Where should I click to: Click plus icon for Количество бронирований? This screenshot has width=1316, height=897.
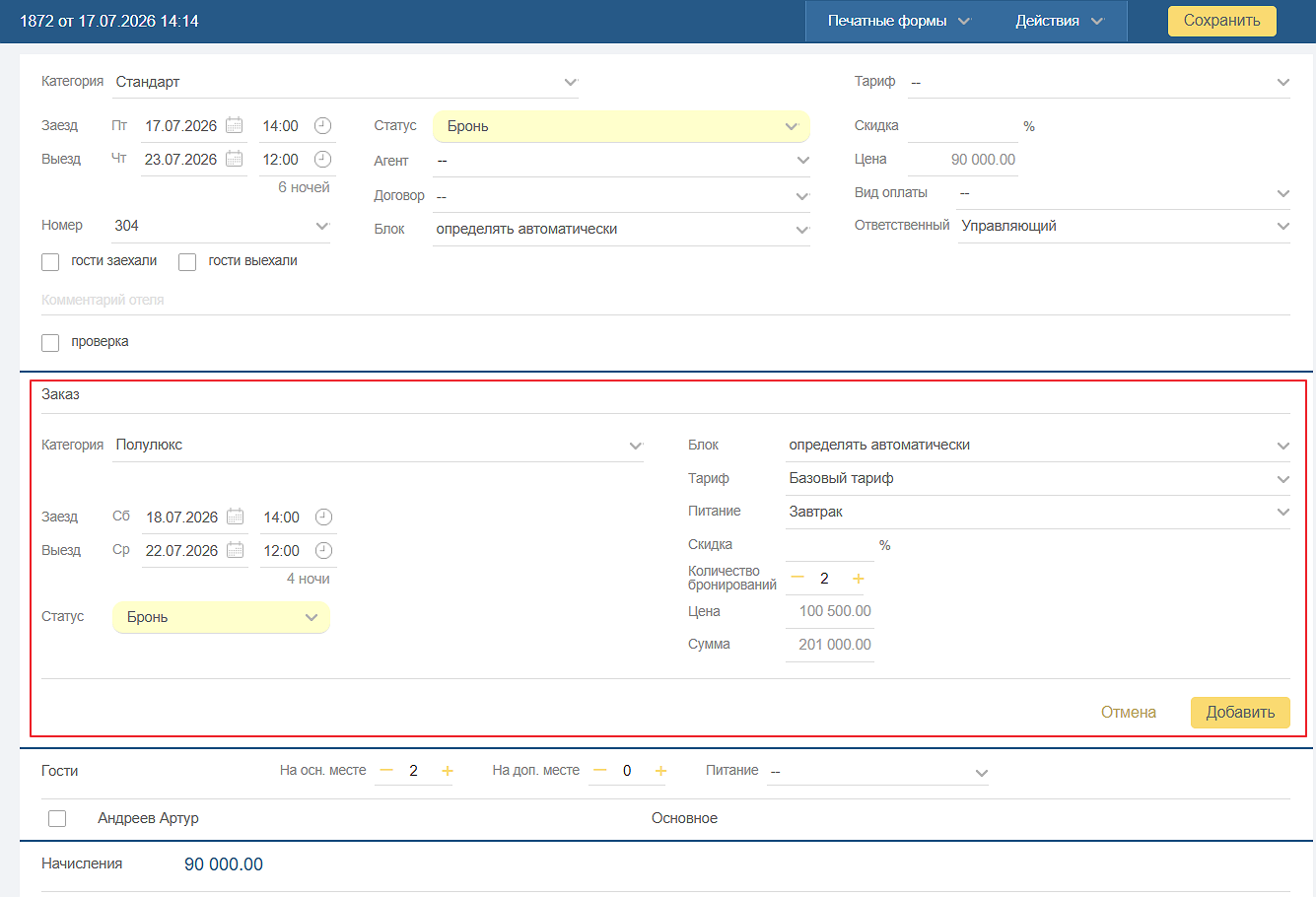pos(858,579)
